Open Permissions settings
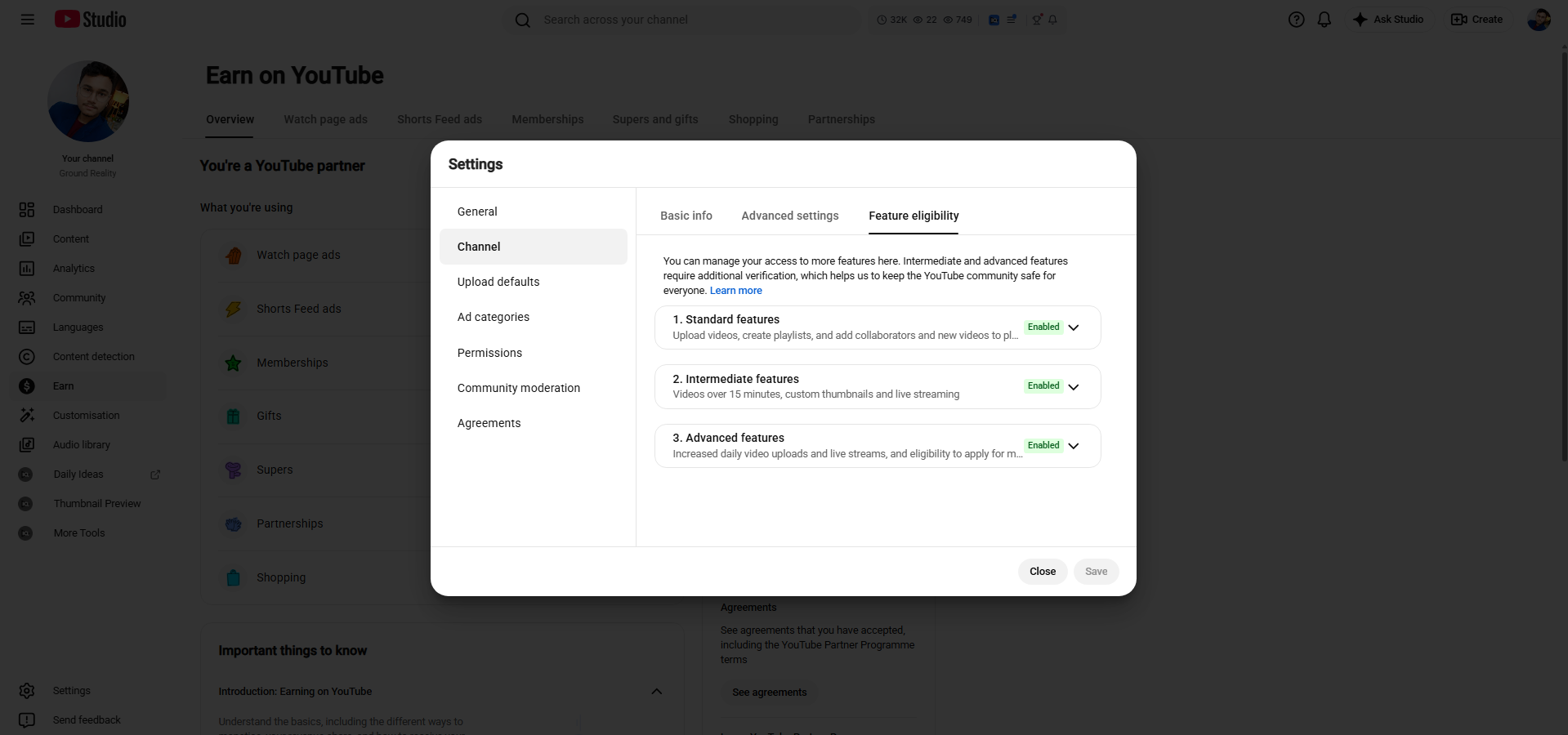1568x735 pixels. [534, 353]
